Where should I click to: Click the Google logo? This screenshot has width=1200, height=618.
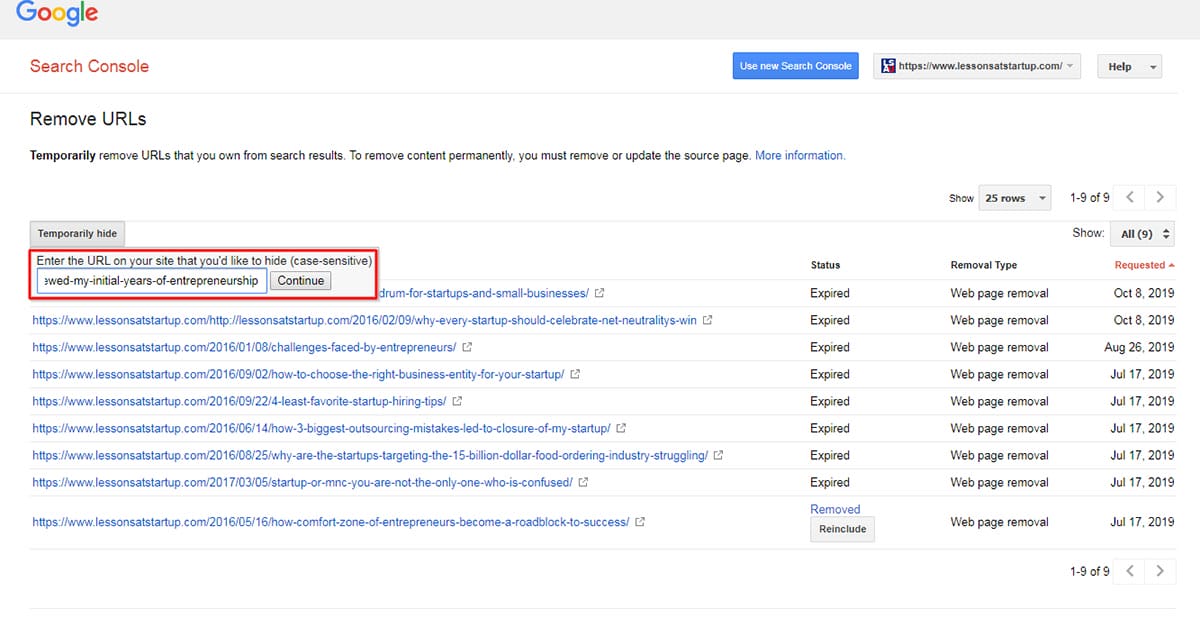pos(57,14)
